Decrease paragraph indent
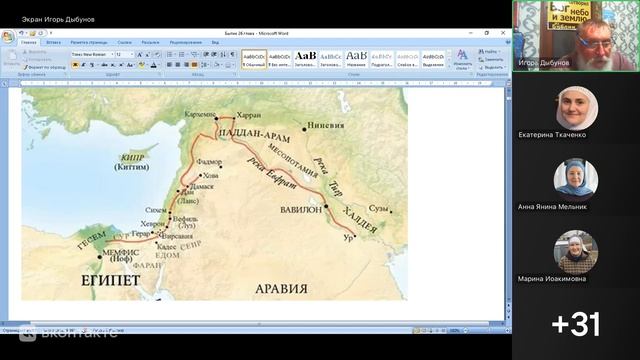Screen dimensions: 640x360 click(207, 54)
